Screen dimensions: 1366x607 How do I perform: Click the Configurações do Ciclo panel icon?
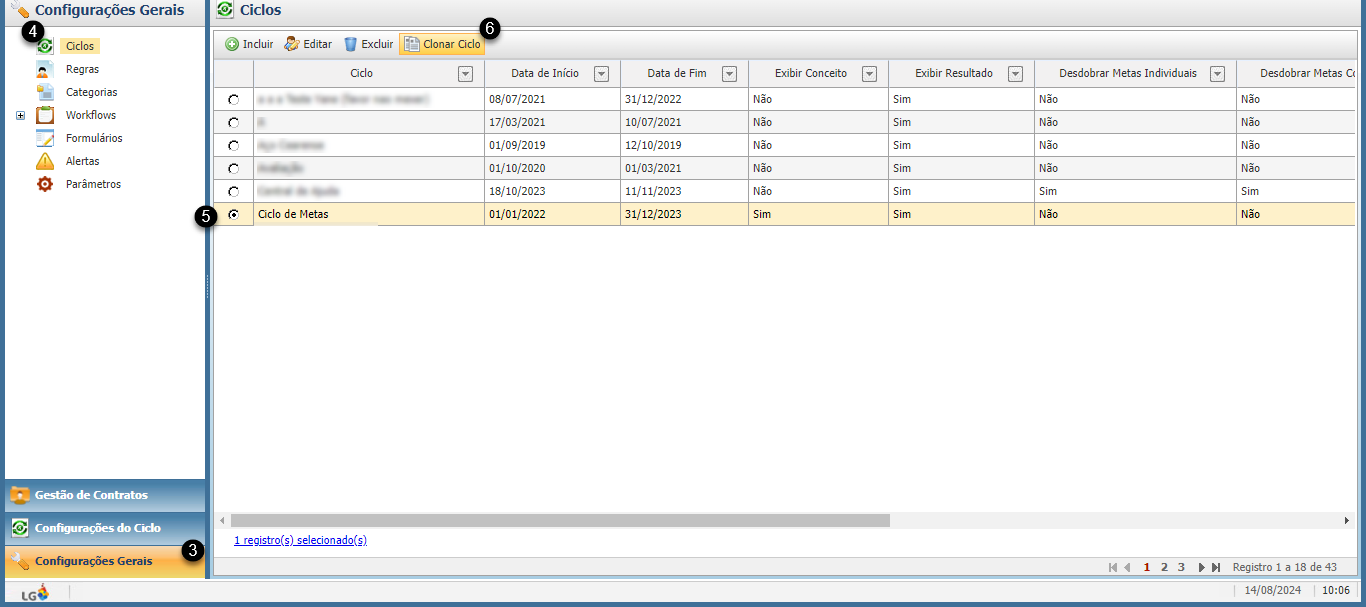[x=20, y=528]
